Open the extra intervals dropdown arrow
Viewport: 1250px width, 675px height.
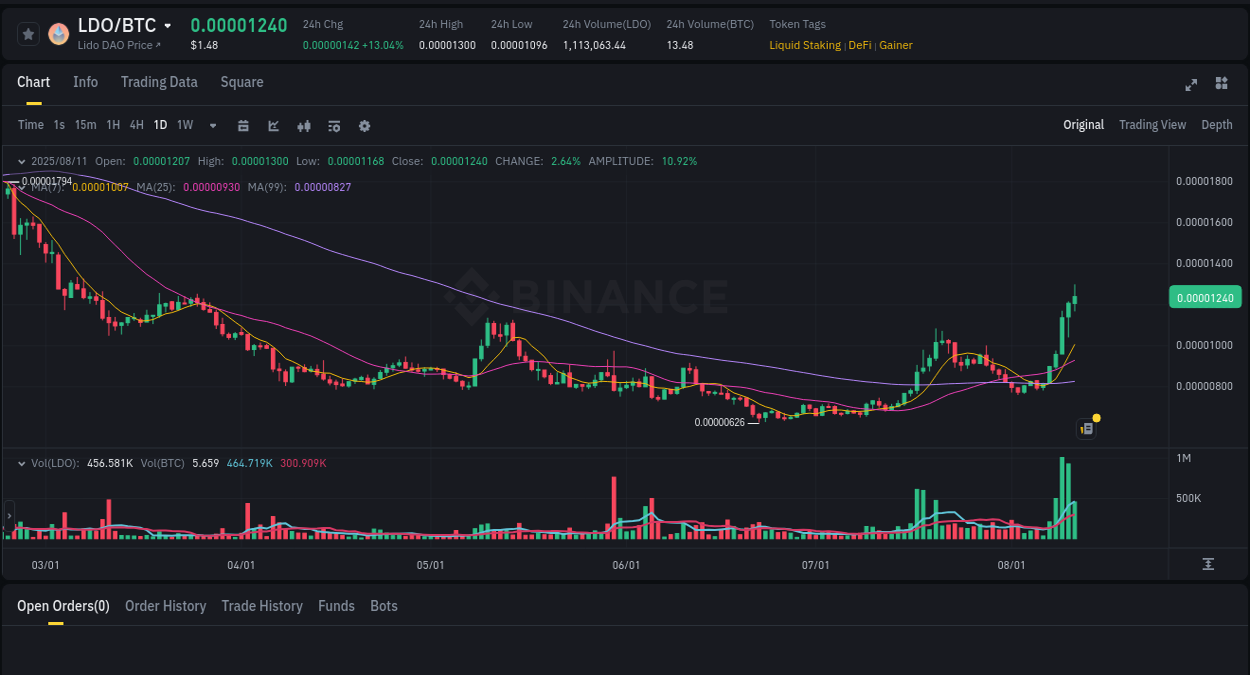212,125
